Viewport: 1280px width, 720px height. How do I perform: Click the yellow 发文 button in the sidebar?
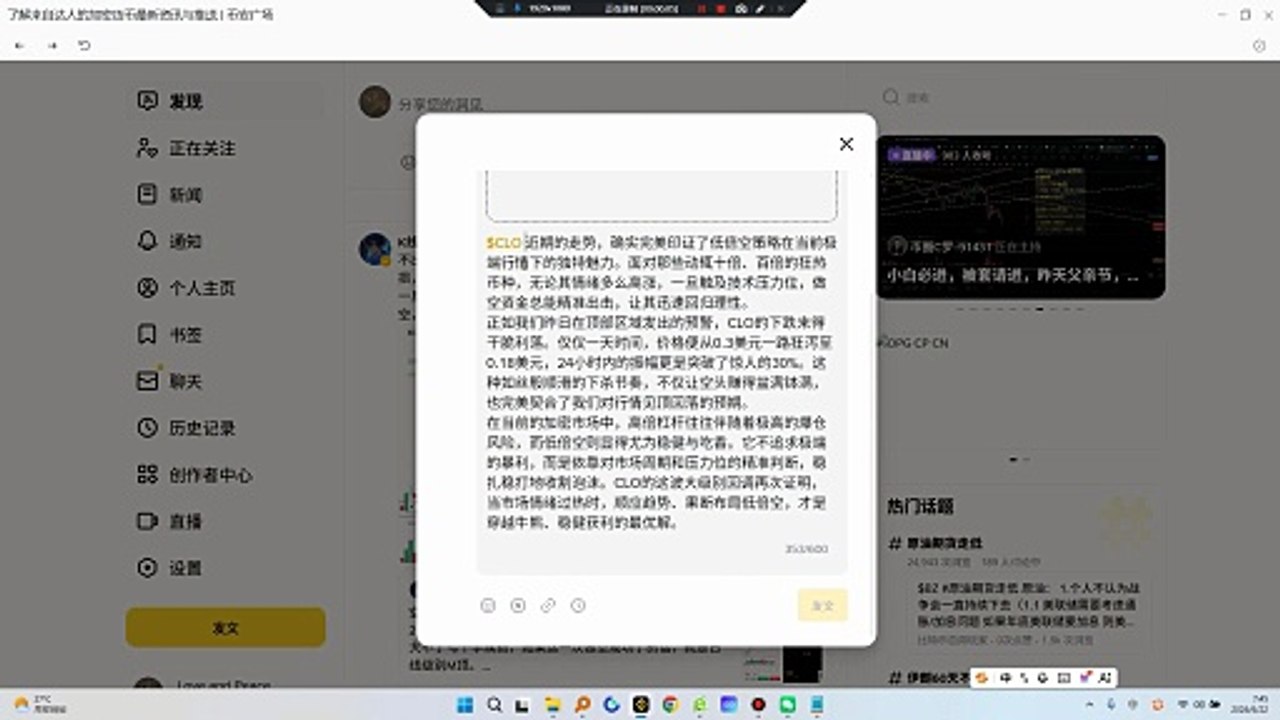226,627
